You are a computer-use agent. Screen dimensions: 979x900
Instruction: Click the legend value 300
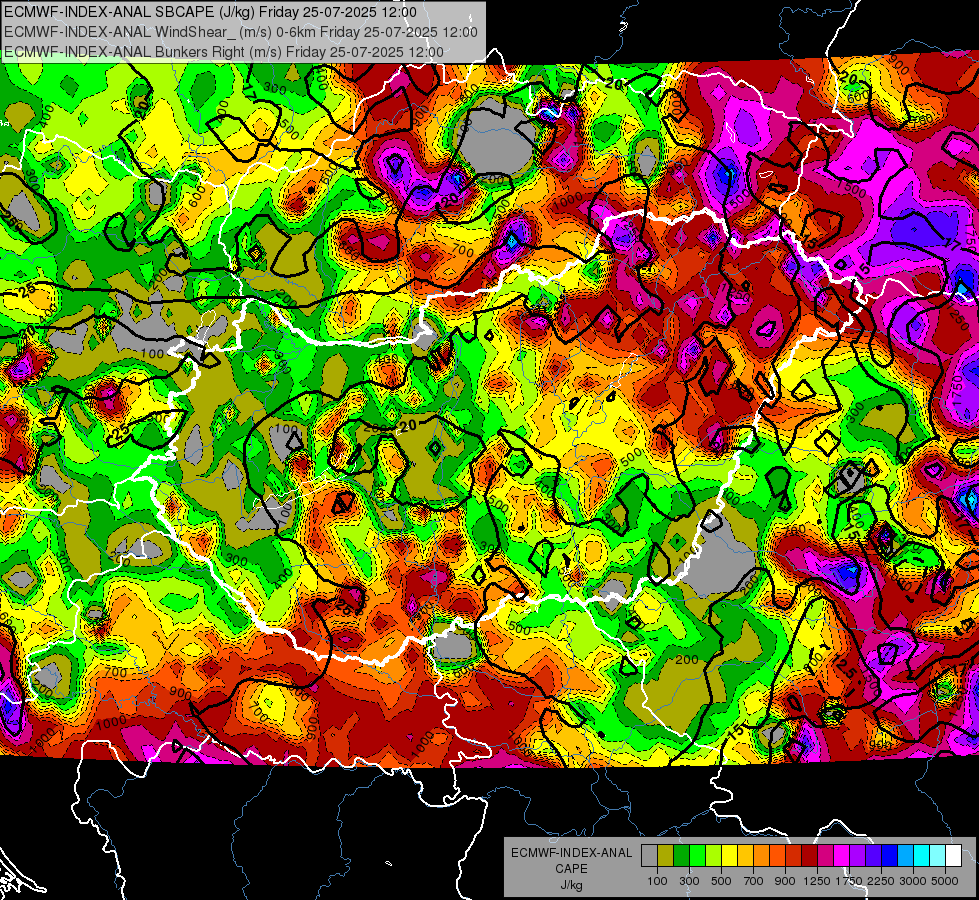coord(689,881)
